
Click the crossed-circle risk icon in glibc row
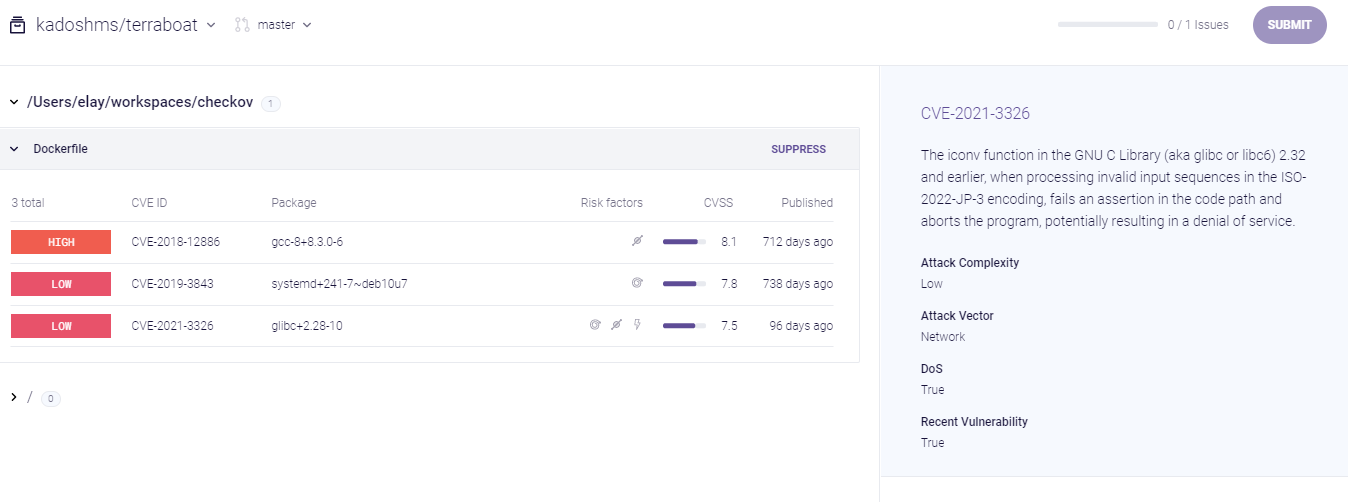click(x=616, y=326)
